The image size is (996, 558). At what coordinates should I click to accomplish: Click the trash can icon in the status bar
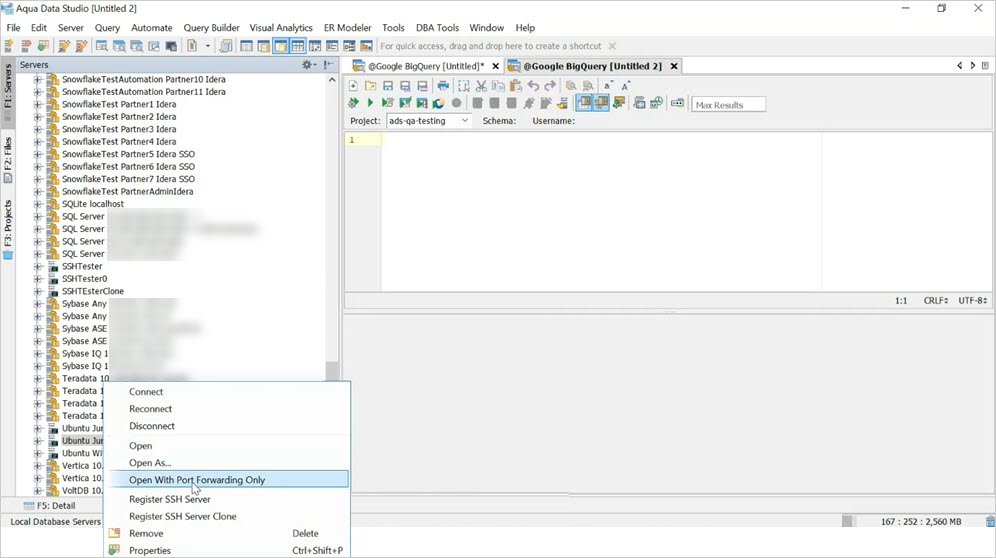click(x=990, y=521)
